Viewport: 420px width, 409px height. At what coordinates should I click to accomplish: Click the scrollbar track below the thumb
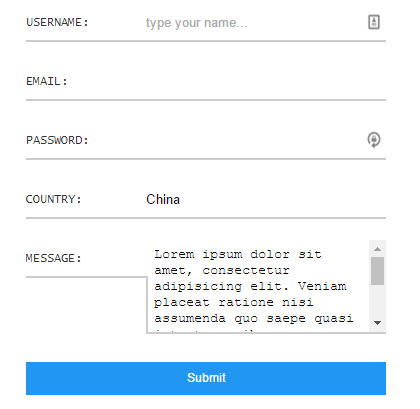pyautogui.click(x=377, y=300)
